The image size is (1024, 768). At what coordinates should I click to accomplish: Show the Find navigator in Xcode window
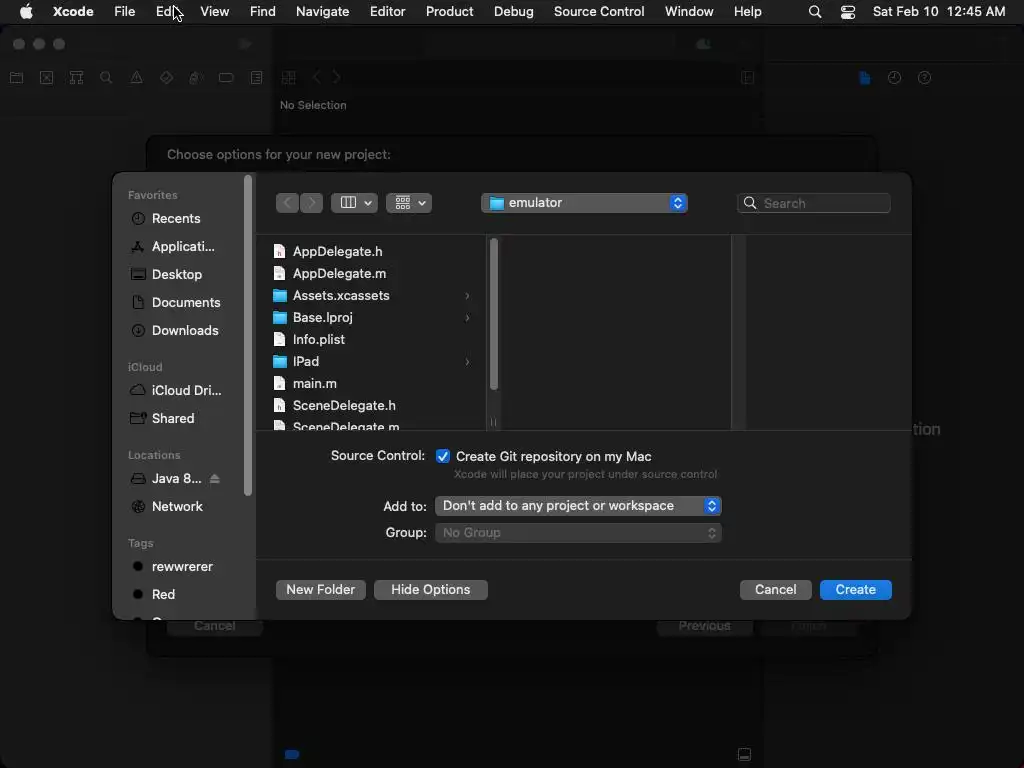pyautogui.click(x=106, y=78)
